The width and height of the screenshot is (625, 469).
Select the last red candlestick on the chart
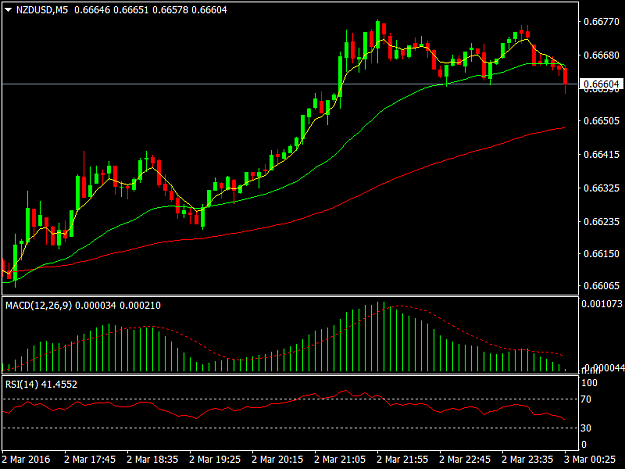click(x=565, y=77)
